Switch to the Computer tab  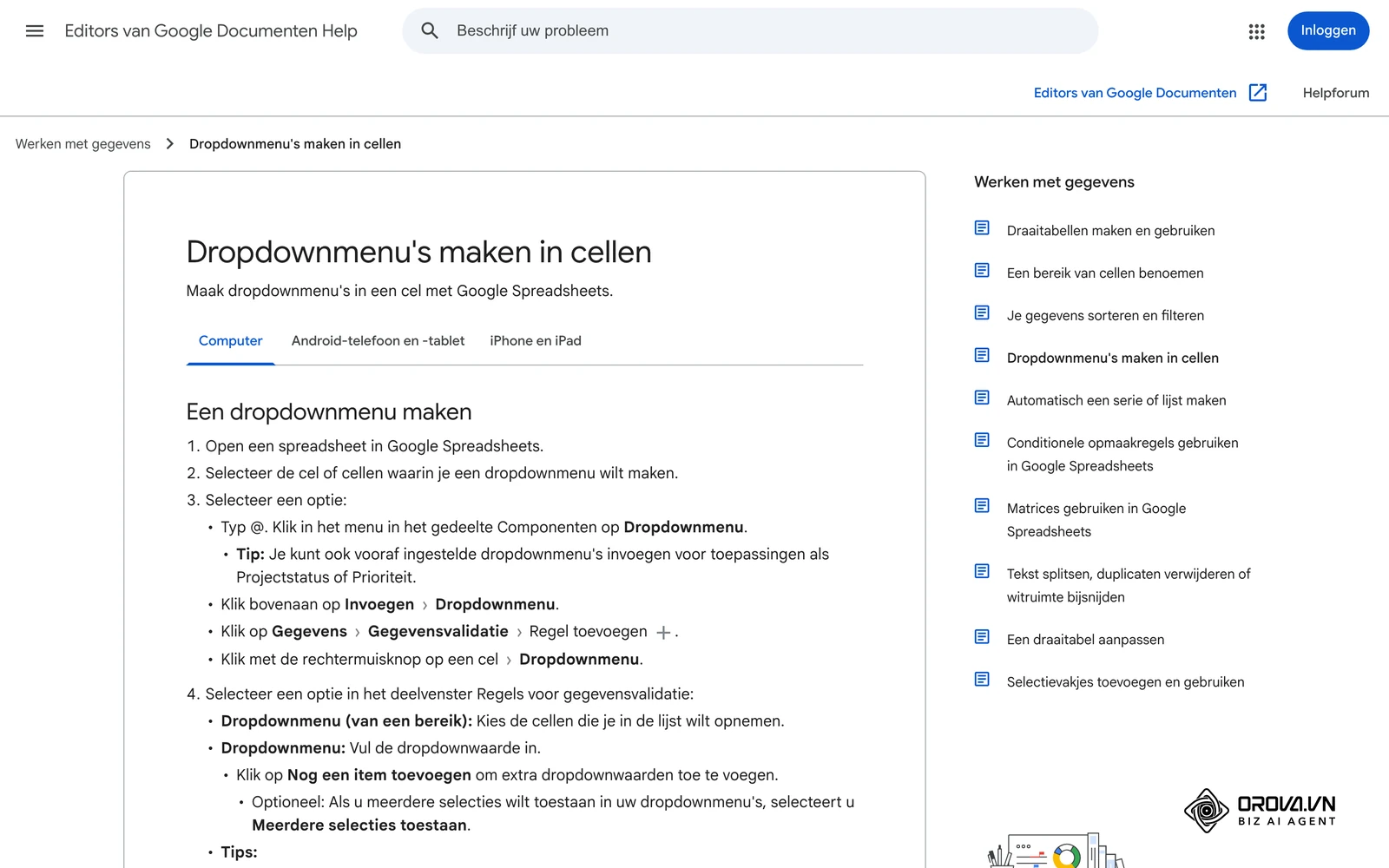point(230,341)
